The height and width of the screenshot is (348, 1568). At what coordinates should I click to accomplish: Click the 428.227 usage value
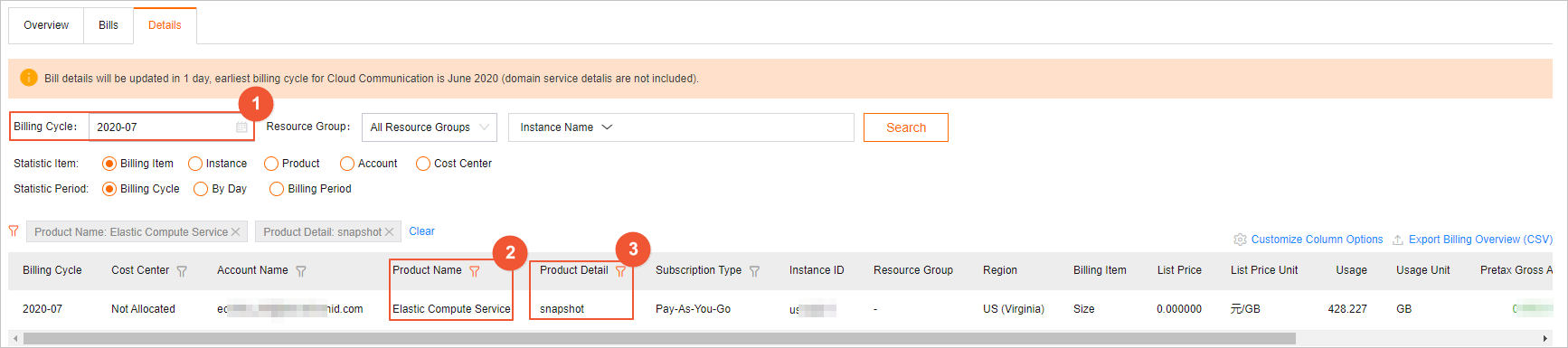click(1347, 309)
